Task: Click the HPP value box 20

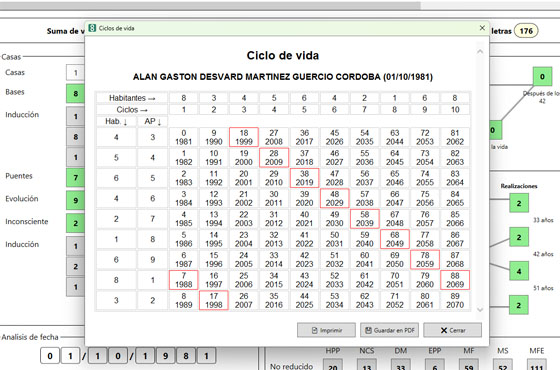Action: [332, 365]
